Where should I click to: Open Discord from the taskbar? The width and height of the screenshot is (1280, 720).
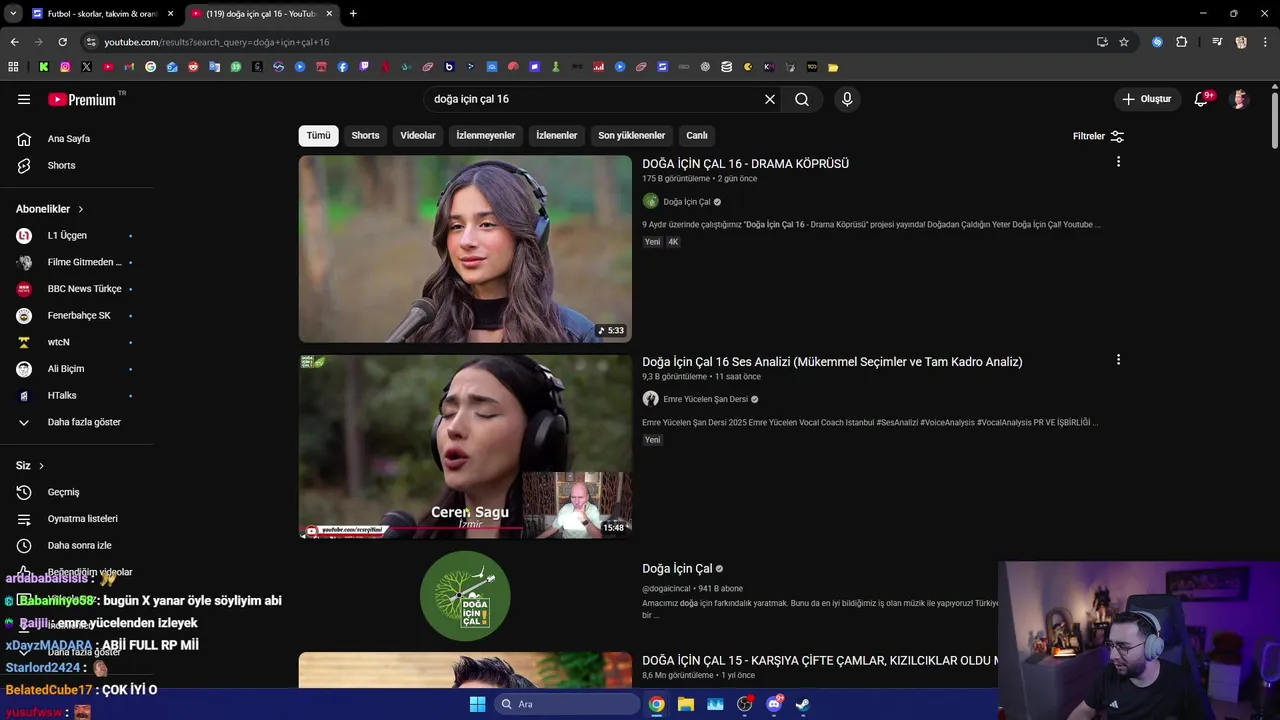click(774, 704)
